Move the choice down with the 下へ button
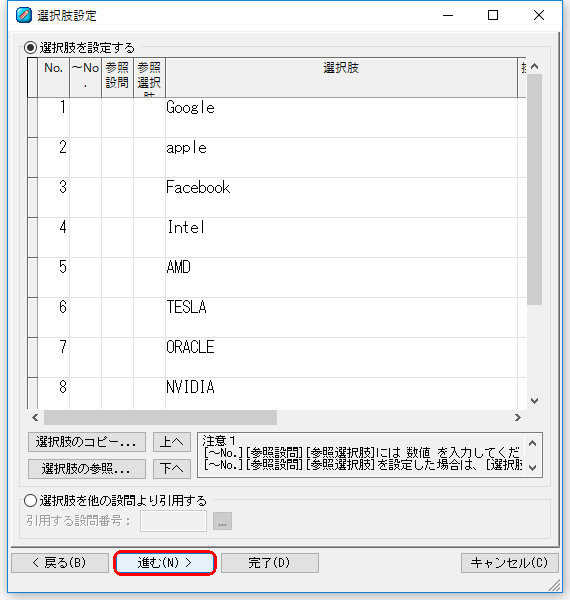 [172, 469]
